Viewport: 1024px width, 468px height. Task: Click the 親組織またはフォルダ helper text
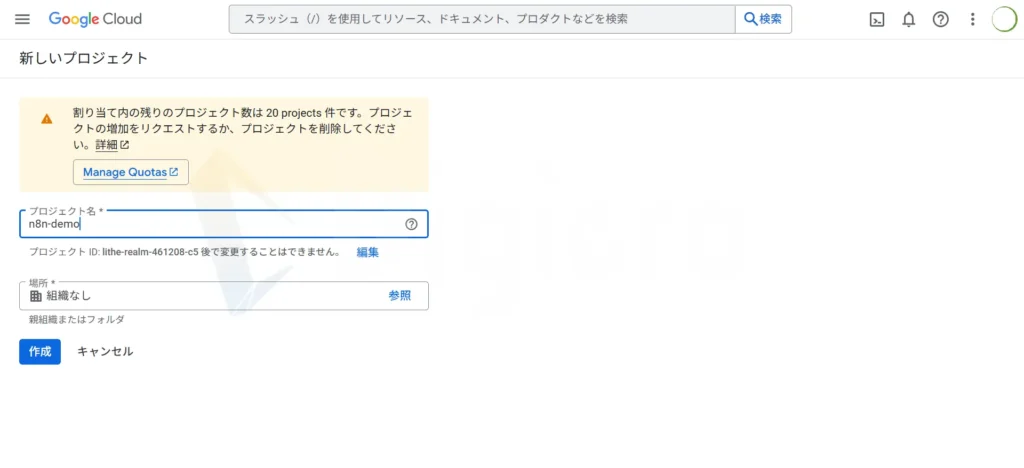point(76,320)
